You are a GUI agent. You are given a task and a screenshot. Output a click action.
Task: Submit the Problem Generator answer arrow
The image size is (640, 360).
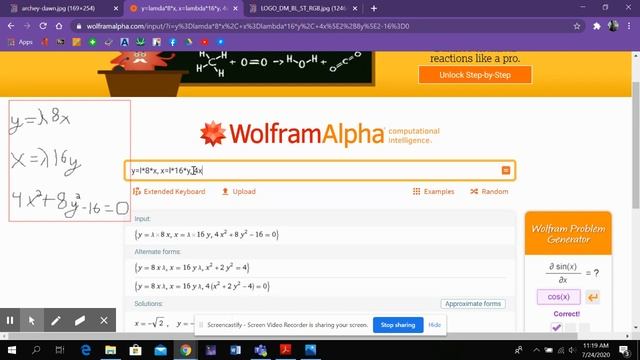click(593, 297)
